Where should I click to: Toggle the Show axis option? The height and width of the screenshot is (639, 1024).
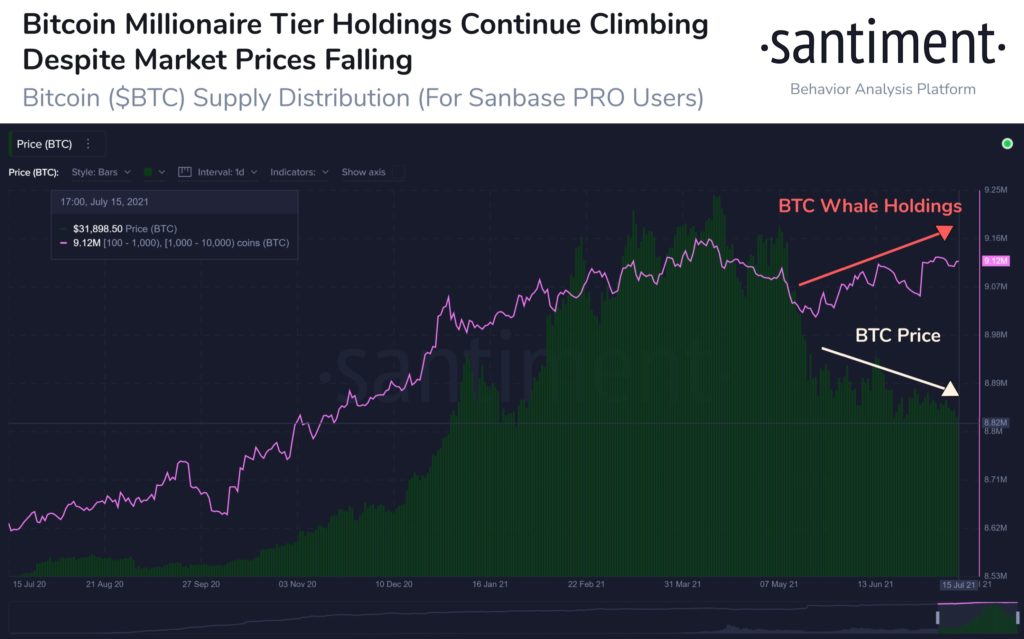pos(363,172)
